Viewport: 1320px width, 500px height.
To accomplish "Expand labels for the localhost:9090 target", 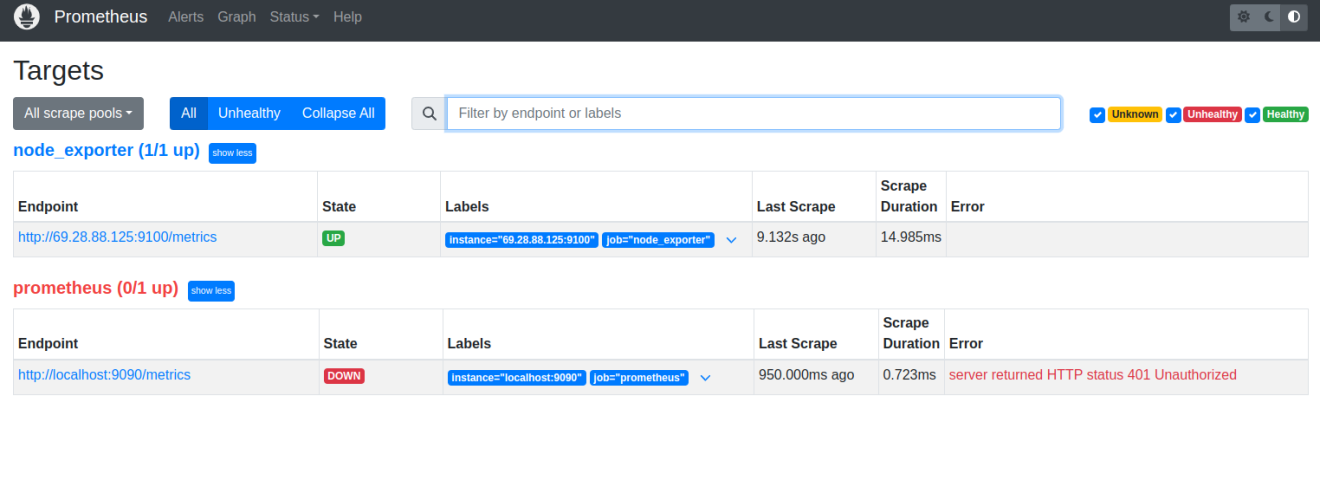I will pyautogui.click(x=705, y=378).
